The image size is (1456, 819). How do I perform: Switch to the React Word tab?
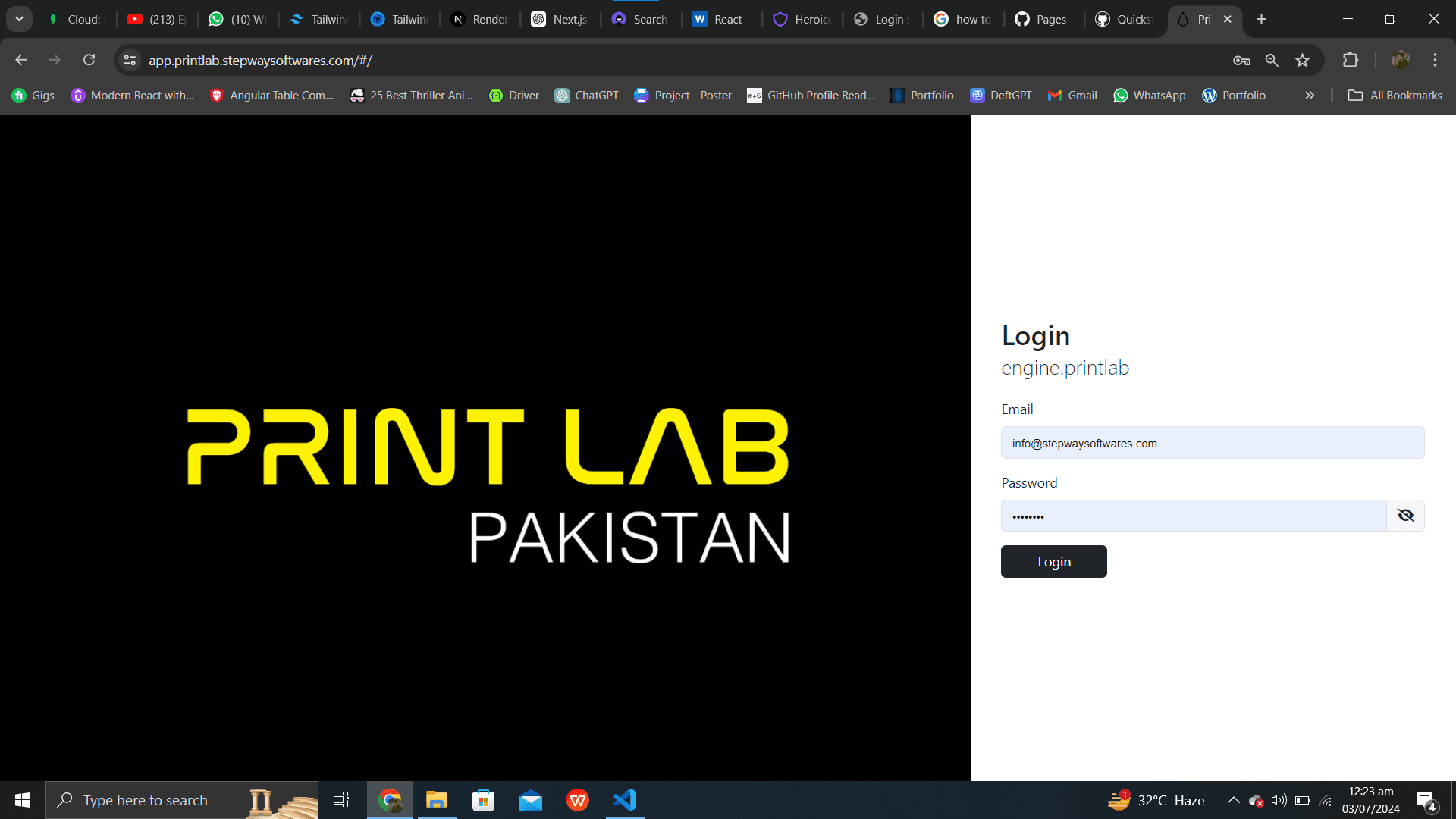(x=723, y=19)
